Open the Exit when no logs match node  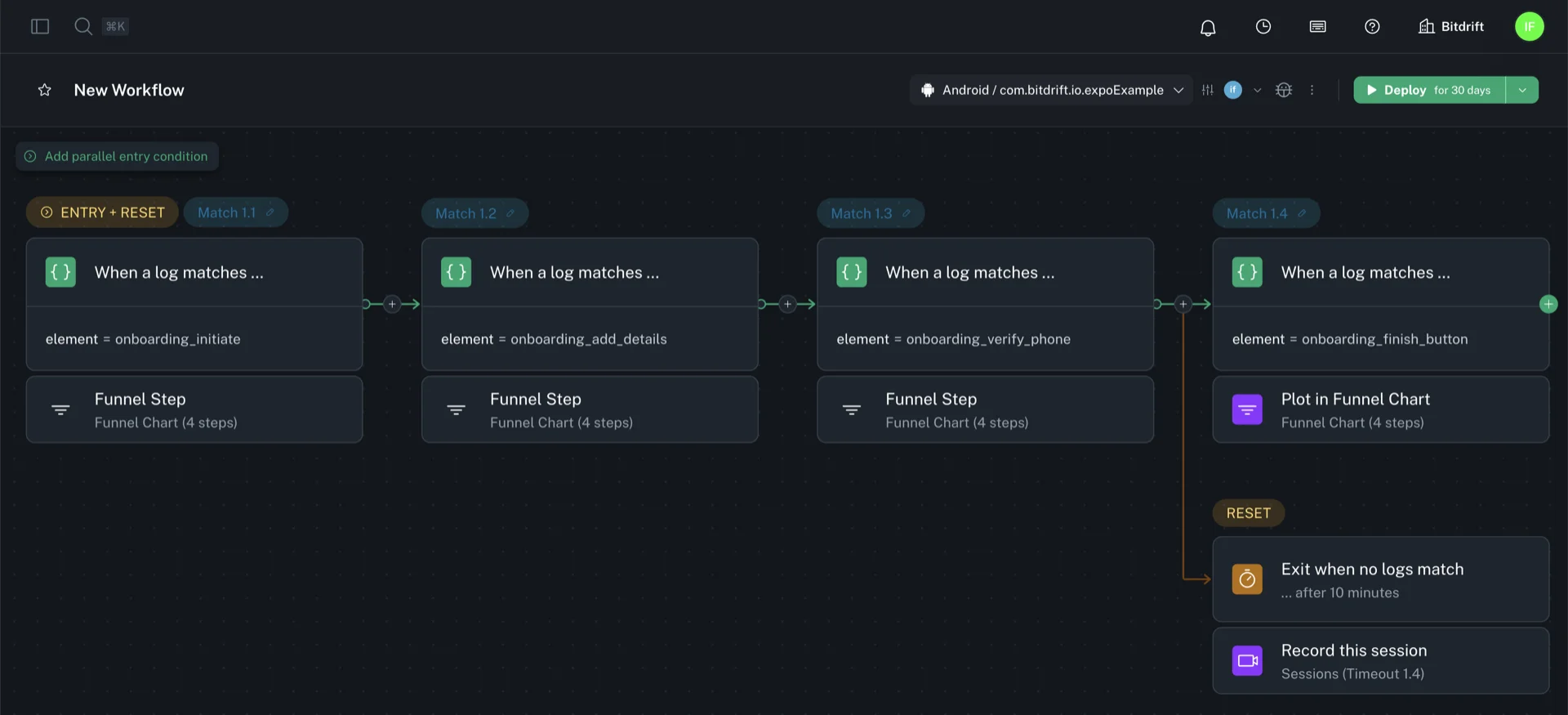[x=1380, y=579]
